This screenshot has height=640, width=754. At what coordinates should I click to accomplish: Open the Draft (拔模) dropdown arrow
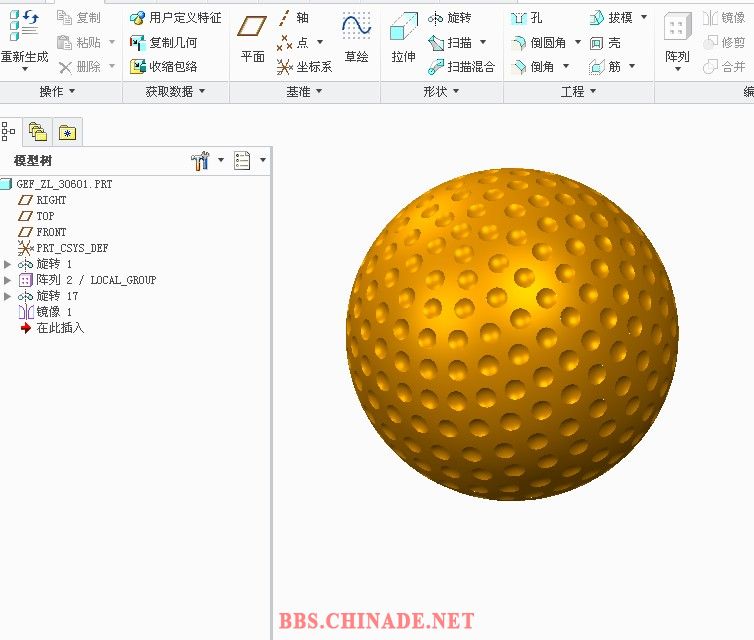644,17
